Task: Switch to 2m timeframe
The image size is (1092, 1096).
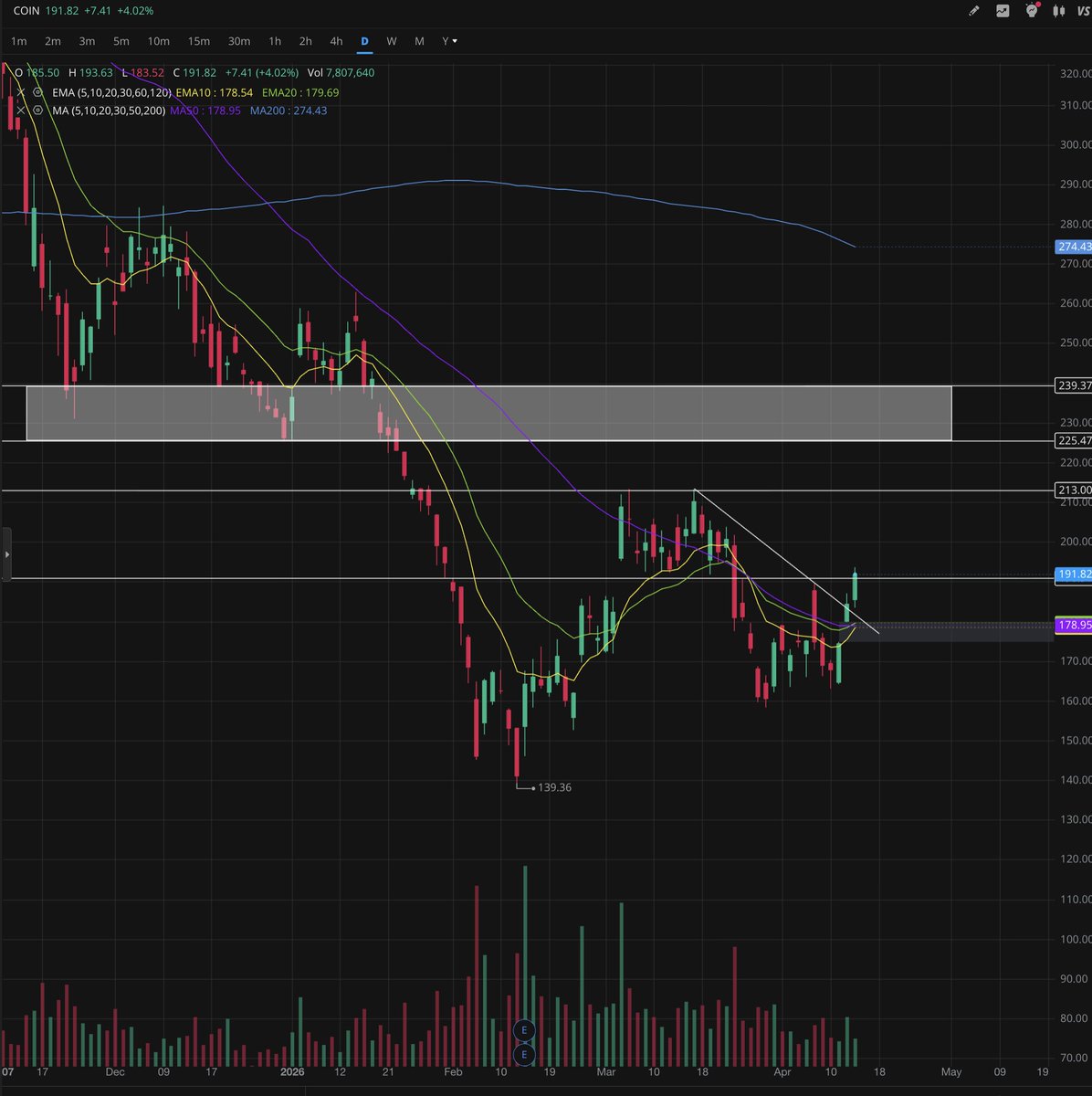Action: point(53,41)
